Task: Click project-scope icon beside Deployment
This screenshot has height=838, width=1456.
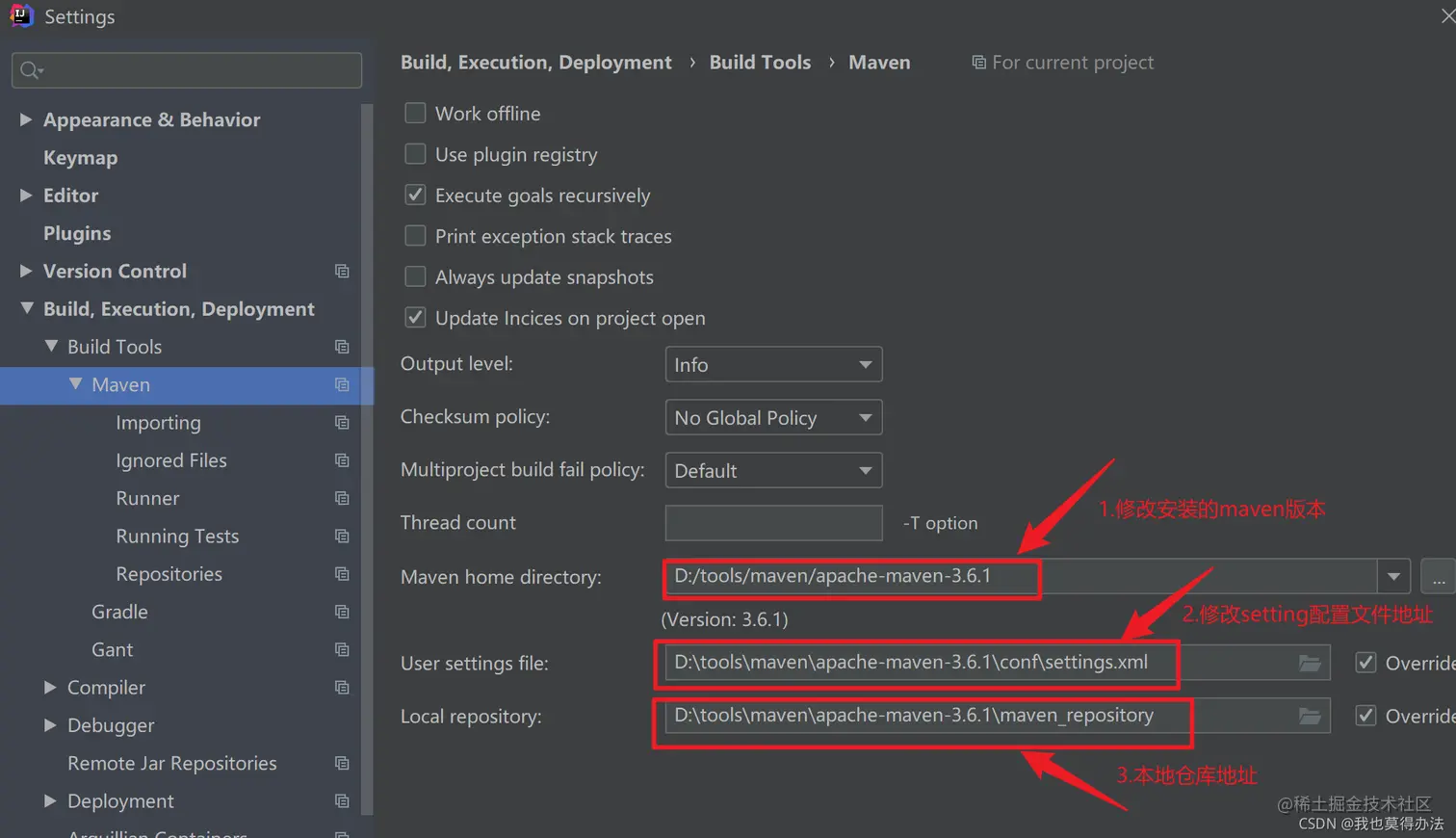Action: pyautogui.click(x=342, y=800)
